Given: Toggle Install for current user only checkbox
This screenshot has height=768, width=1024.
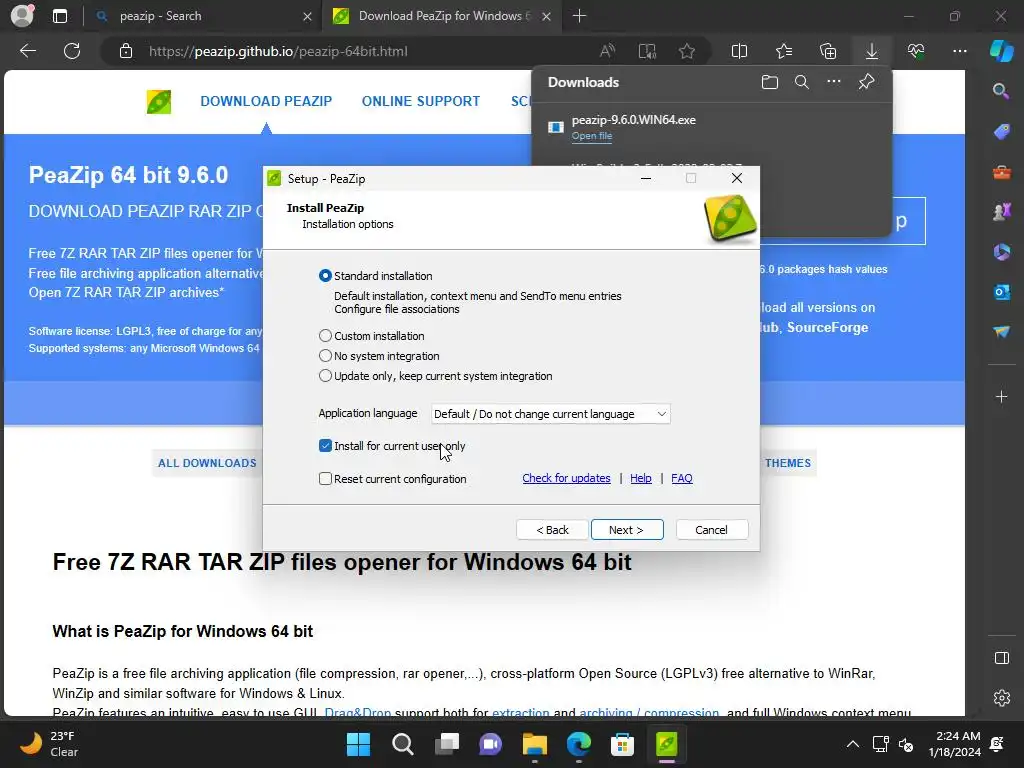Looking at the screenshot, I should click(x=325, y=446).
